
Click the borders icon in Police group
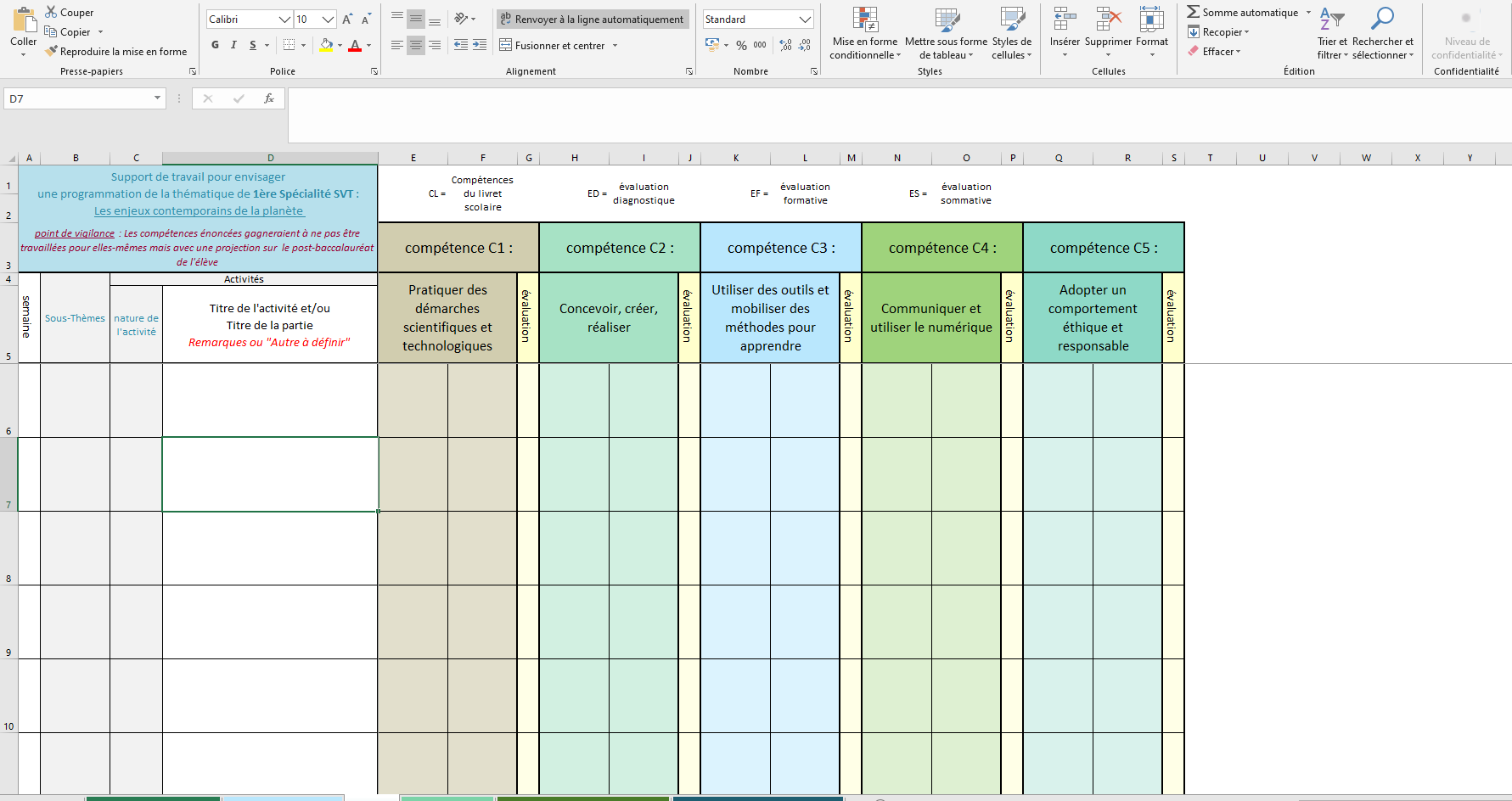click(289, 45)
